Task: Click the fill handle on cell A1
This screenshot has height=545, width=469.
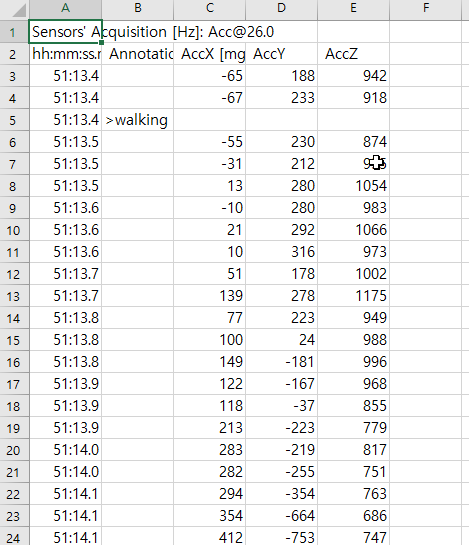Action: point(101,42)
